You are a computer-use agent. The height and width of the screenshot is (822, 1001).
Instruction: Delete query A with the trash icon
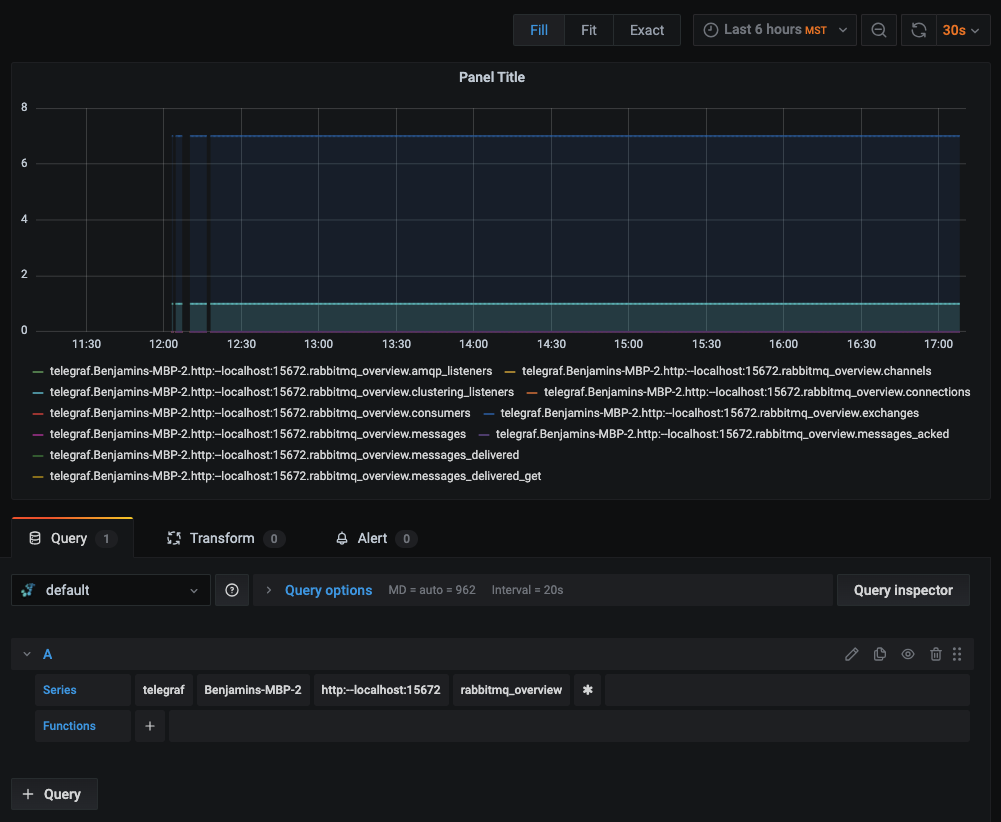tap(936, 654)
